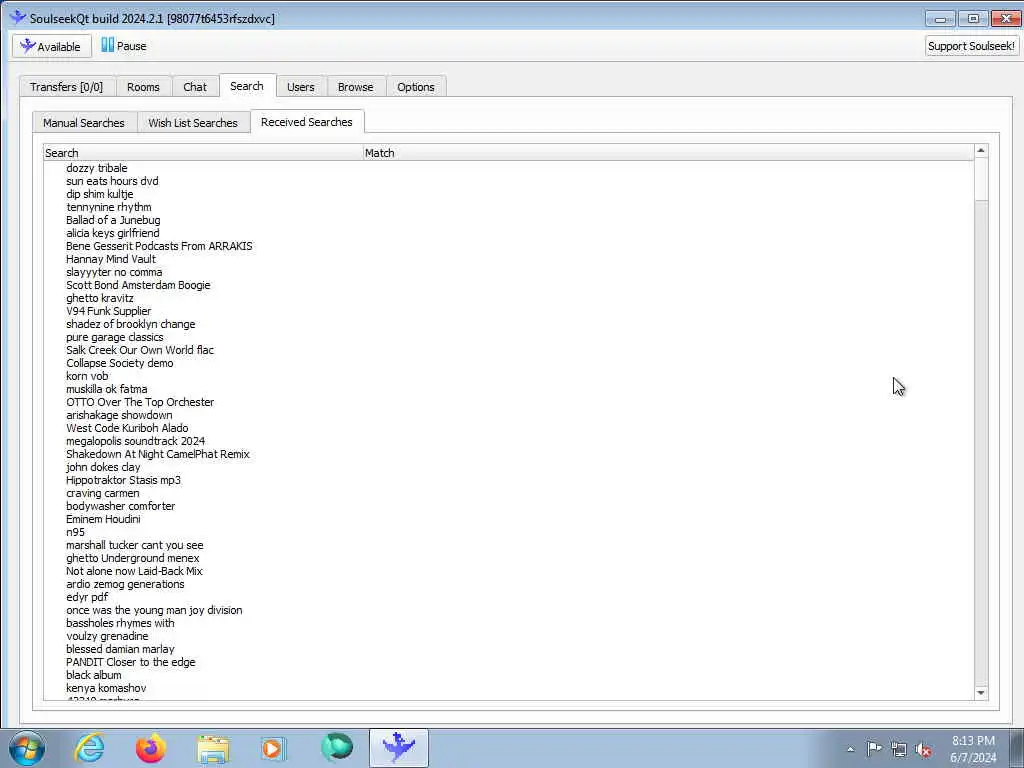The width and height of the screenshot is (1024, 768).
Task: Click the vertical scrollbar thumb
Action: pyautogui.click(x=980, y=180)
